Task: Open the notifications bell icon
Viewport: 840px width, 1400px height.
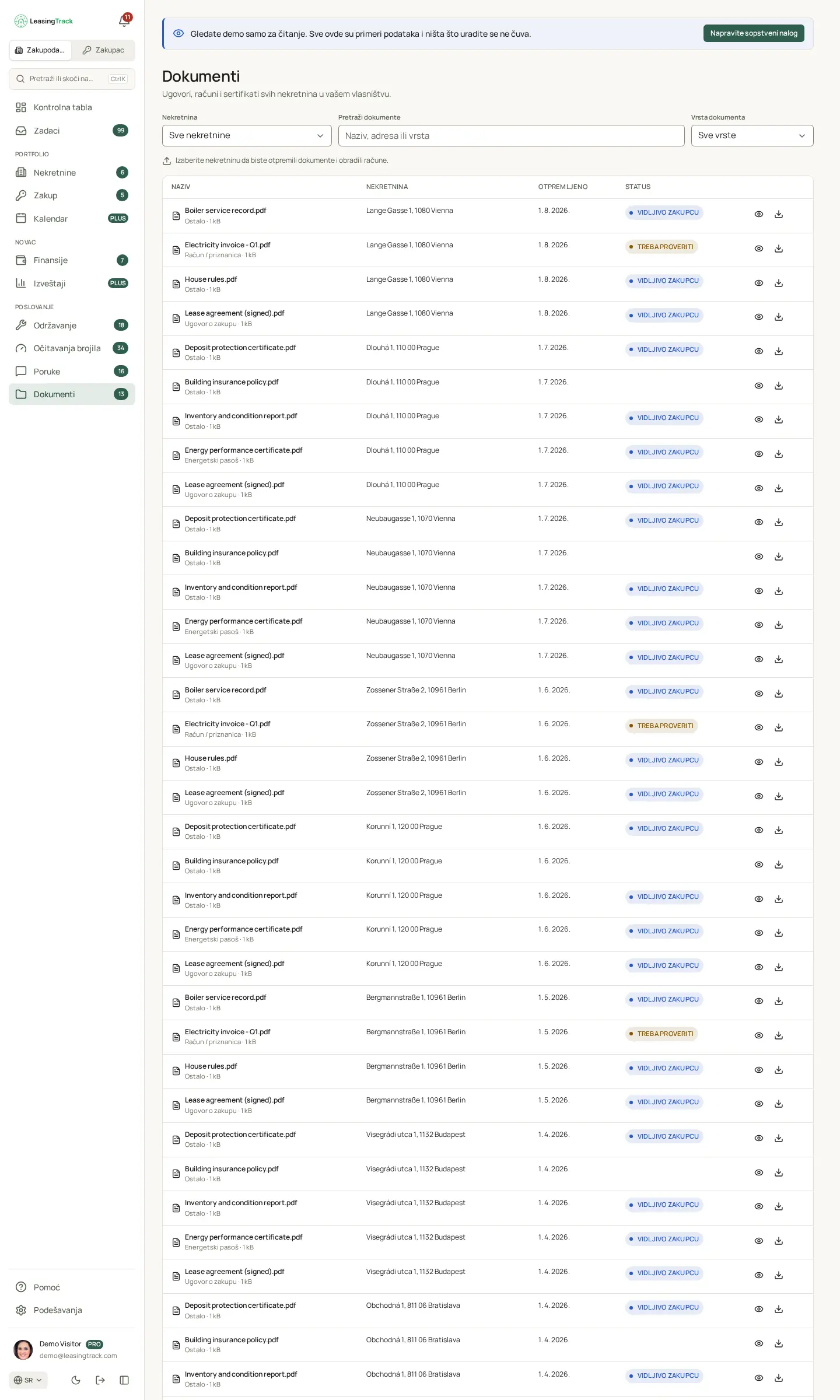Action: tap(124, 21)
